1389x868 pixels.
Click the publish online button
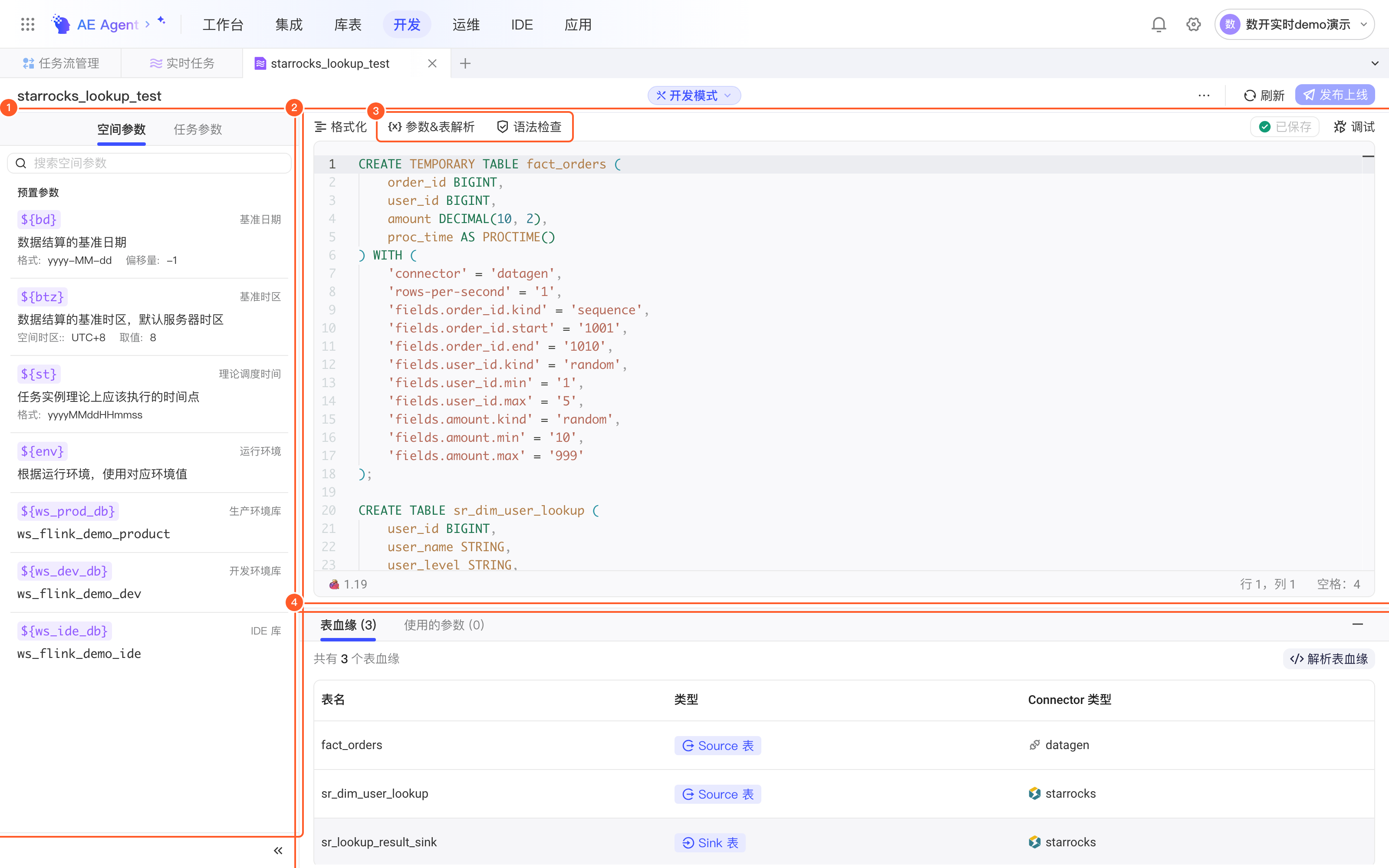click(1334, 95)
